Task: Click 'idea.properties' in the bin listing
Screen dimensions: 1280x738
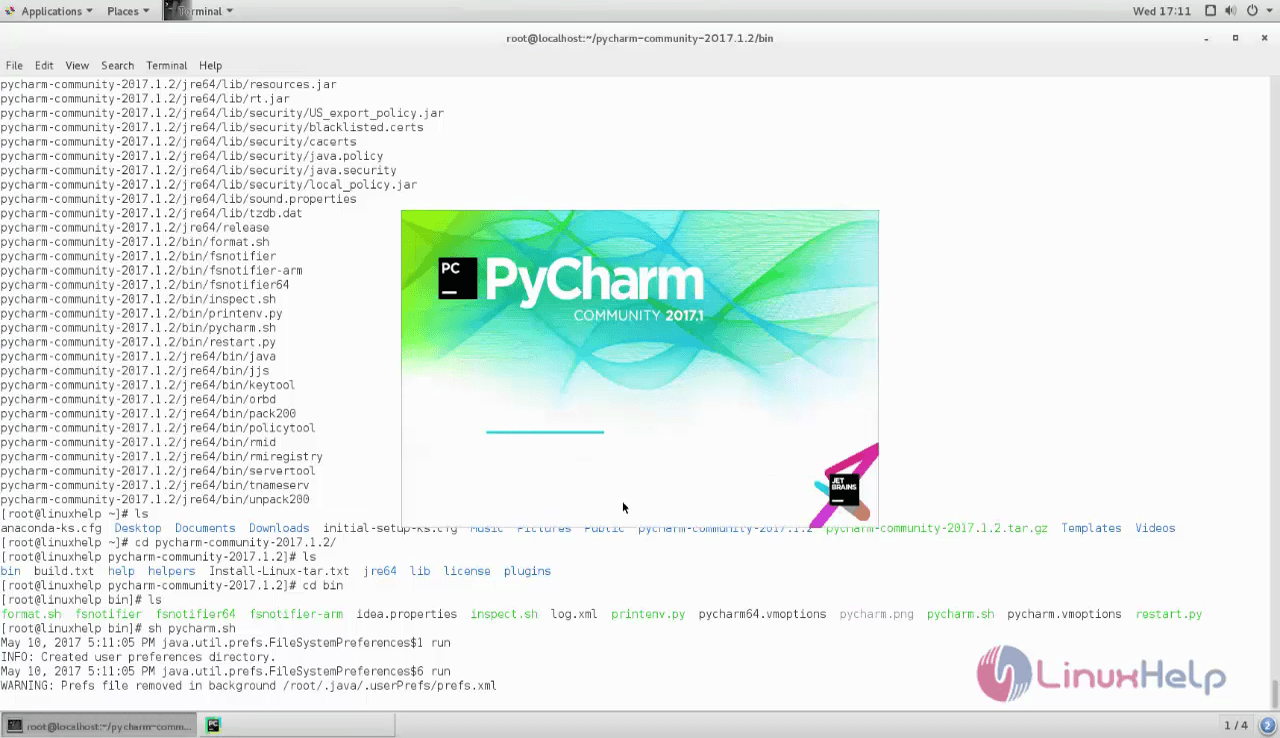Action: pyautogui.click(x=406, y=614)
